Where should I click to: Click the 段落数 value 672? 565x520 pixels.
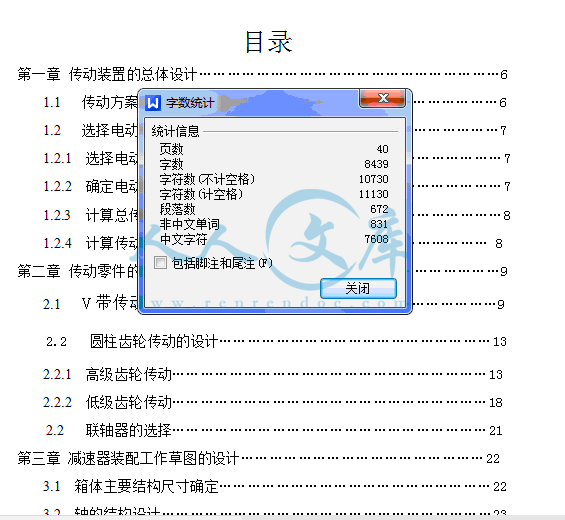(379, 209)
